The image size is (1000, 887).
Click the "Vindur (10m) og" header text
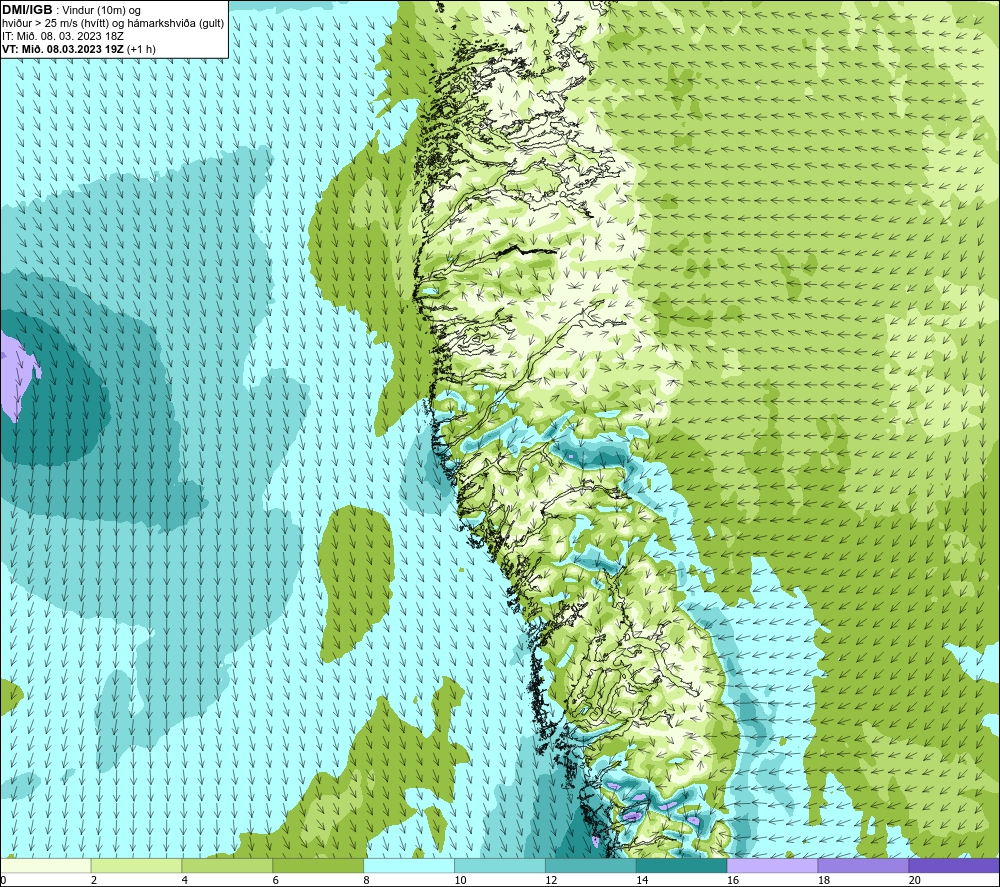click(x=101, y=11)
